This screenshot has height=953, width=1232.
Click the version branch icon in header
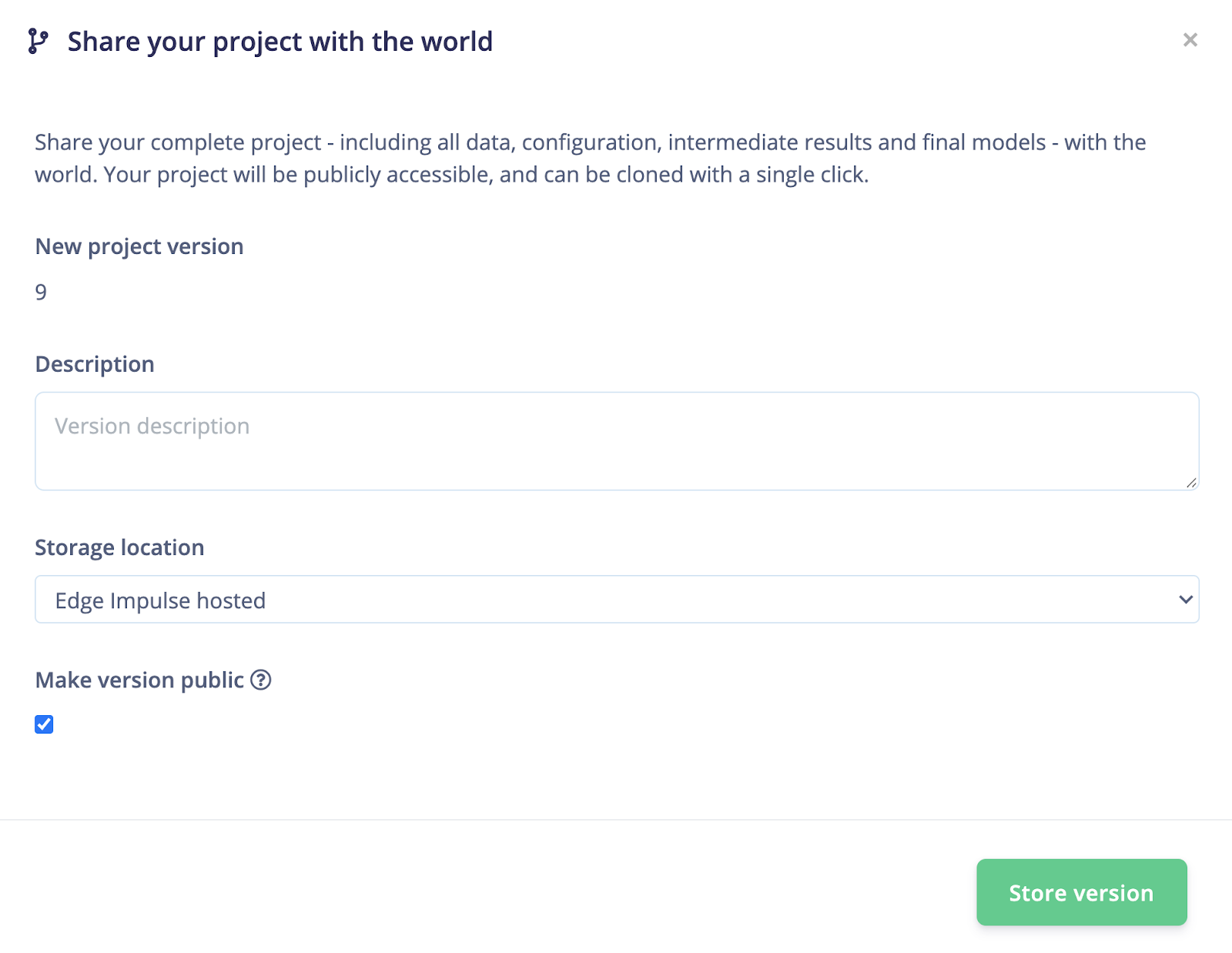[x=38, y=41]
